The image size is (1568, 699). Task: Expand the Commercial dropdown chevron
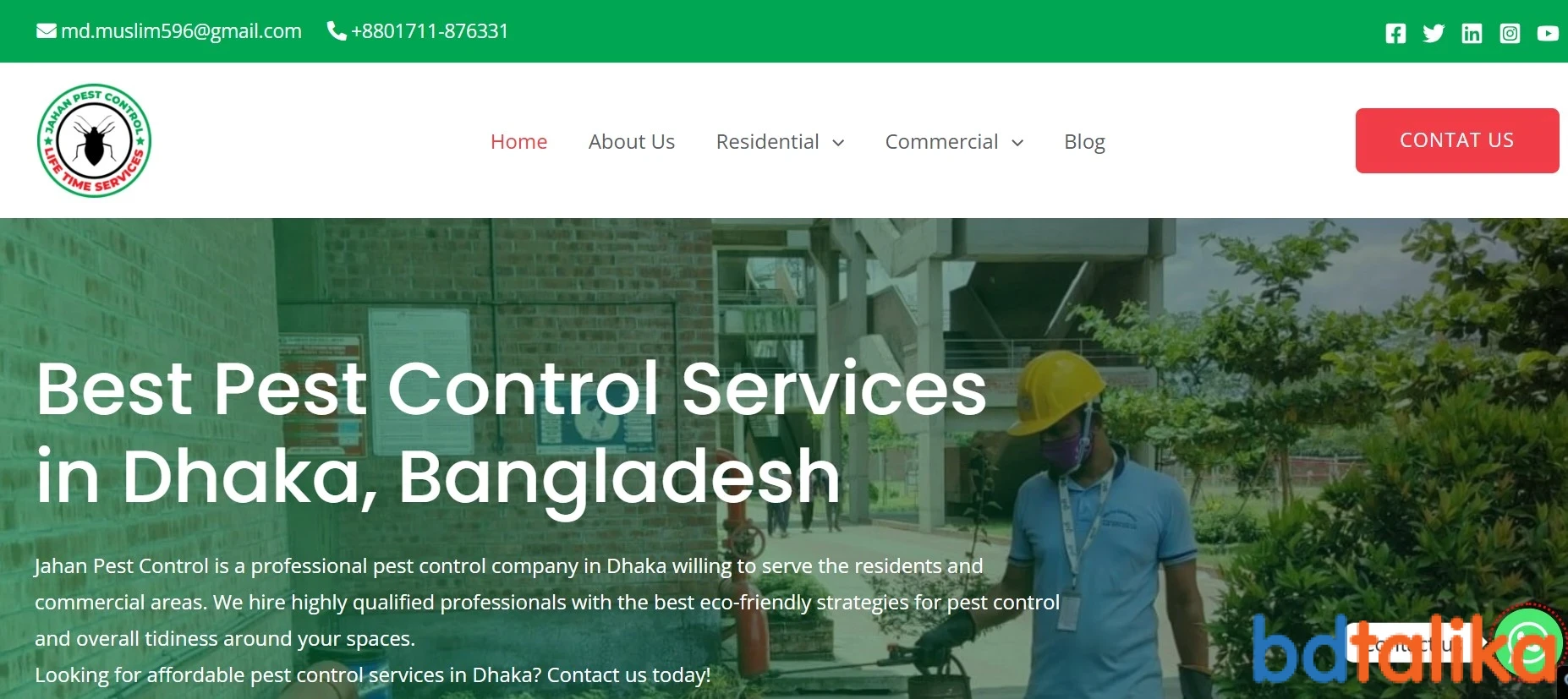point(1017,143)
